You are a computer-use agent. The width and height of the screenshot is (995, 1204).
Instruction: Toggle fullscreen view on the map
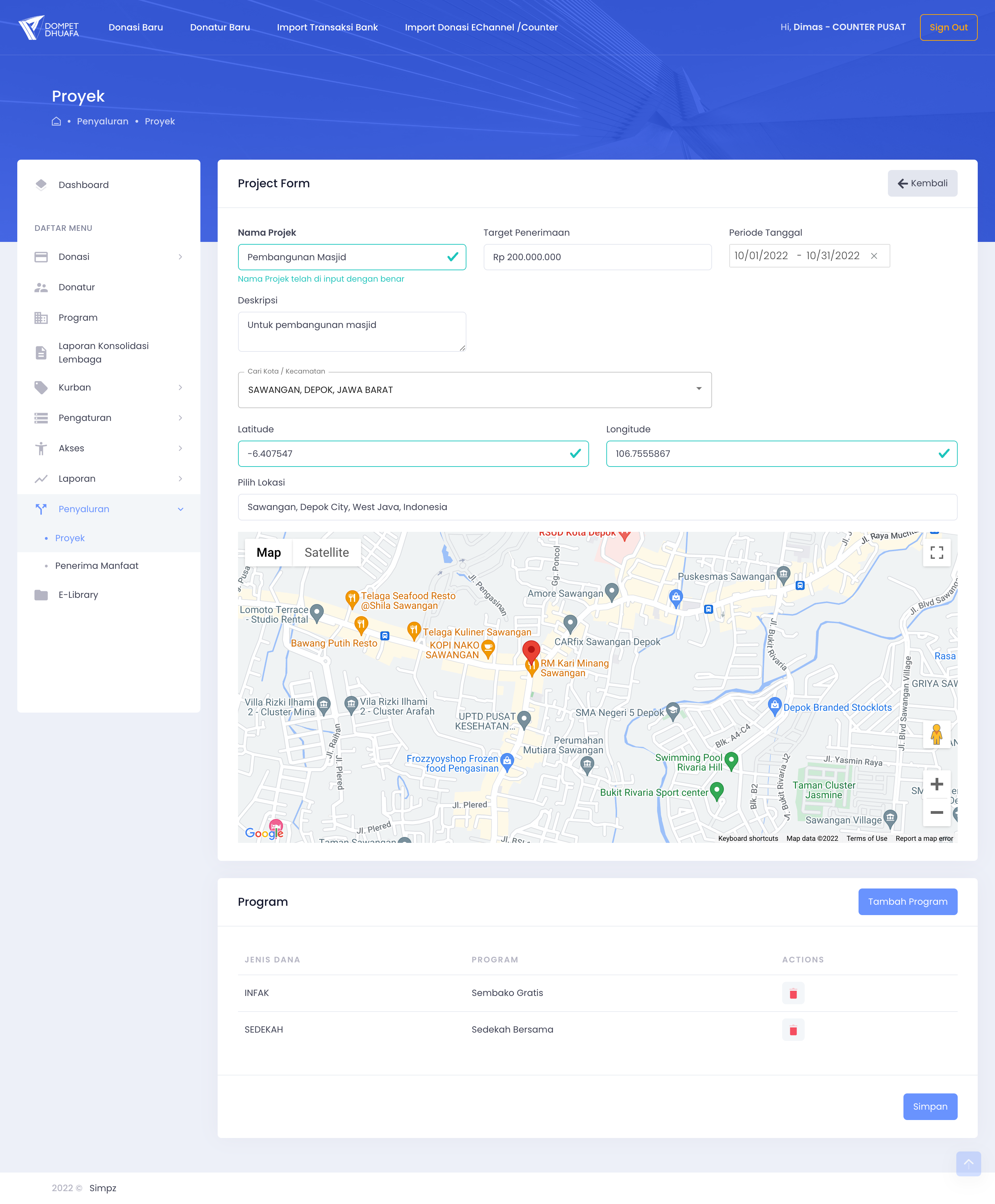(936, 552)
